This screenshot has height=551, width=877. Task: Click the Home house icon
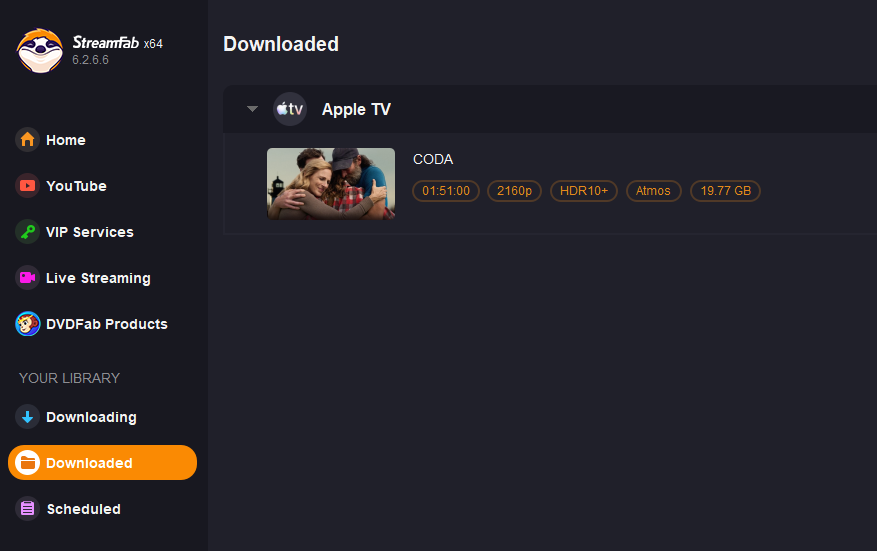coord(27,140)
